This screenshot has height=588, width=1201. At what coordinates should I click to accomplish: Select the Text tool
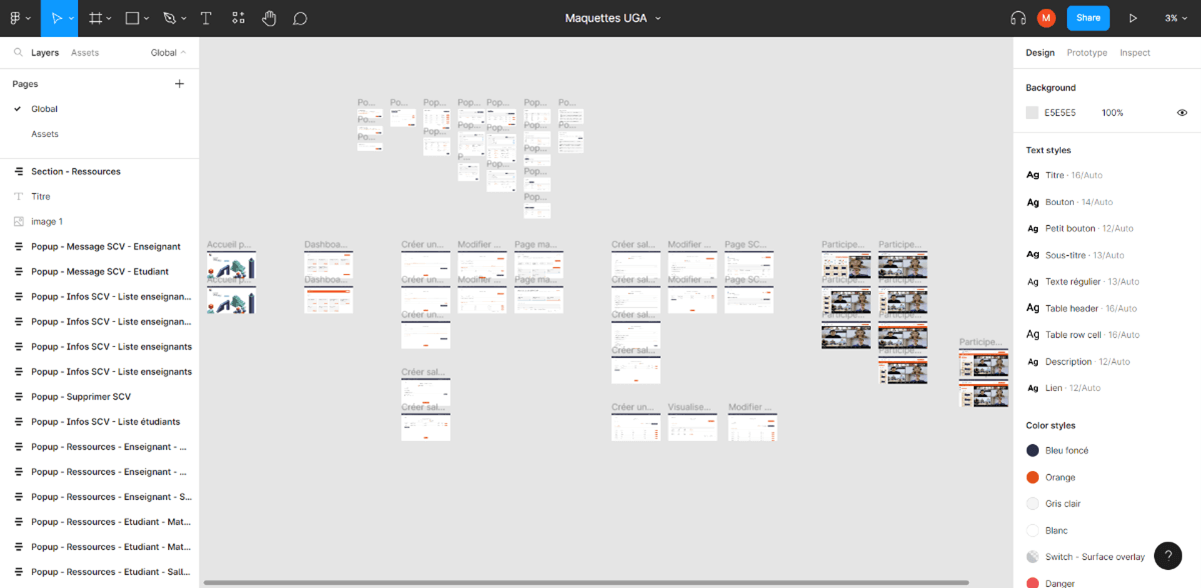tap(206, 18)
